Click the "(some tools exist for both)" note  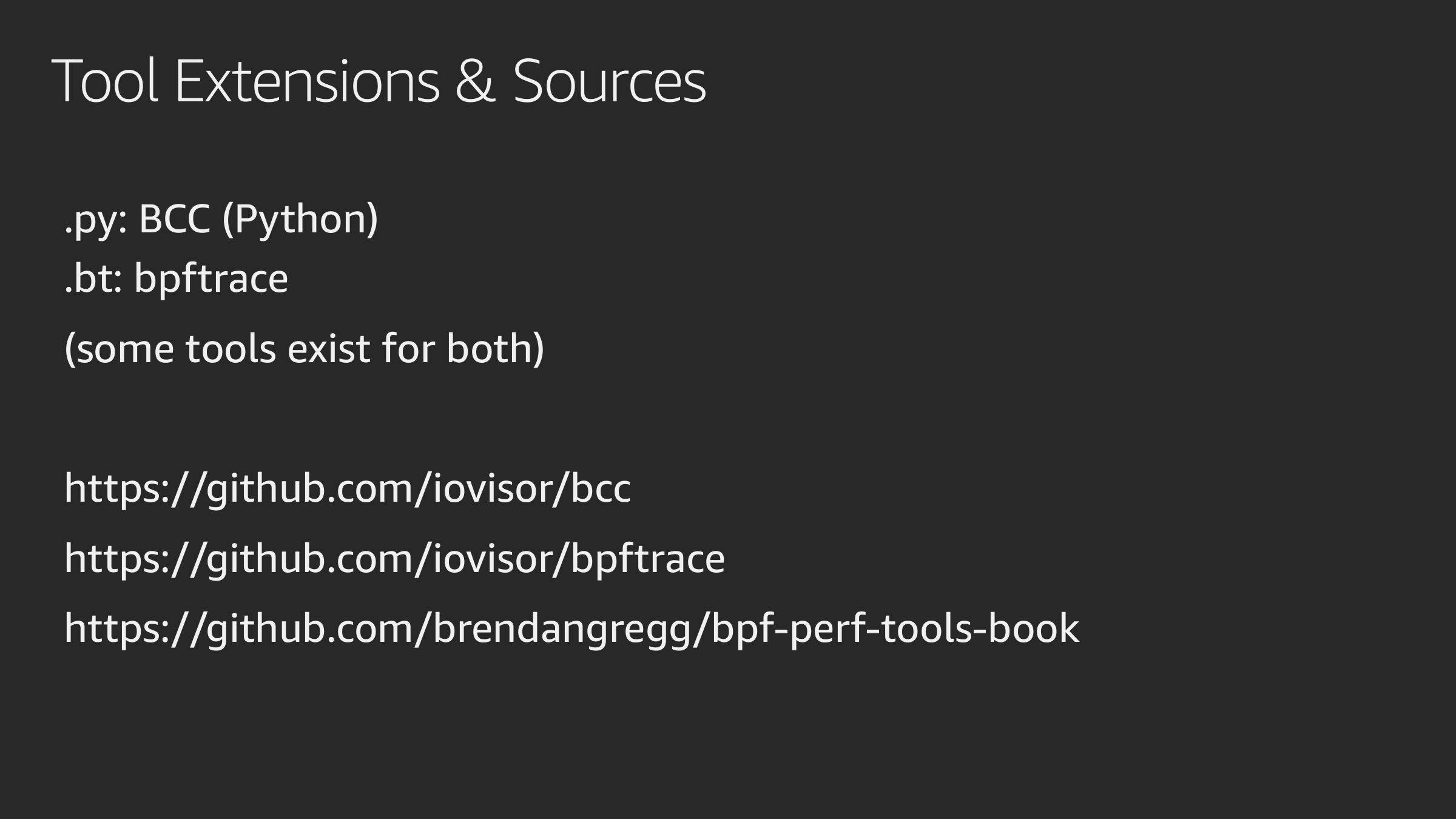tap(304, 349)
